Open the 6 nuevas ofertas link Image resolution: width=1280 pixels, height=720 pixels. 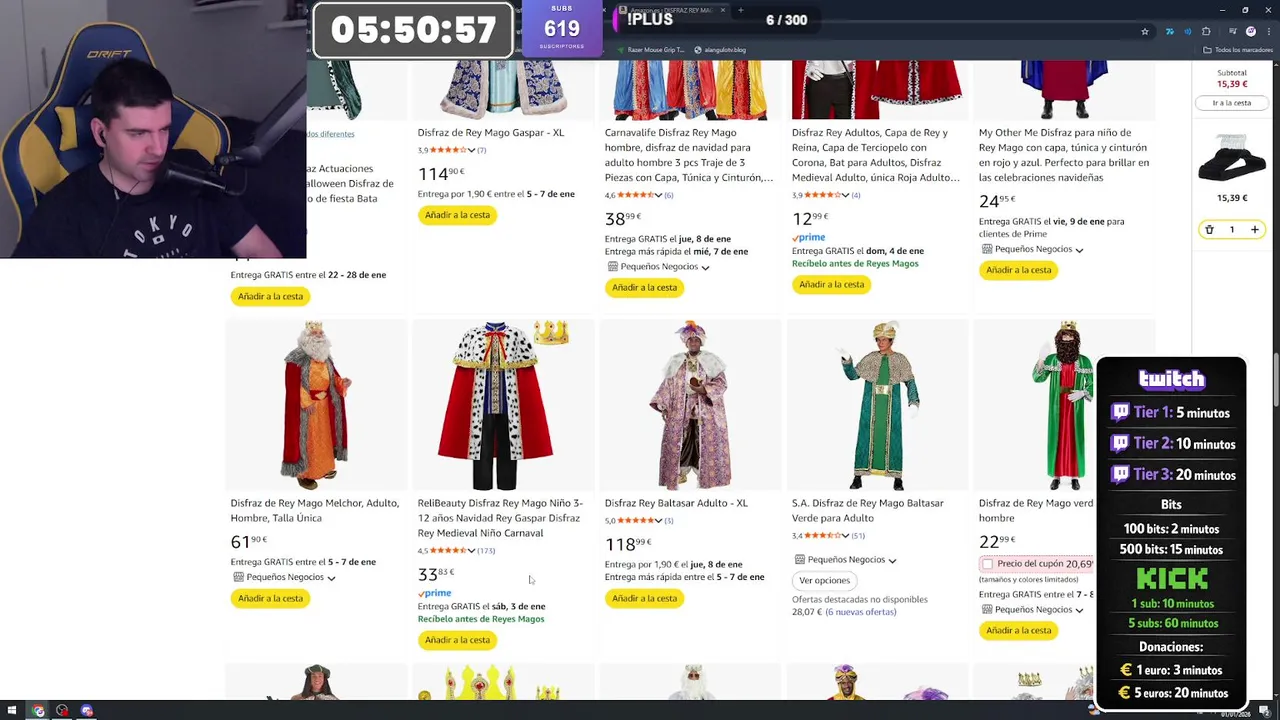point(860,612)
